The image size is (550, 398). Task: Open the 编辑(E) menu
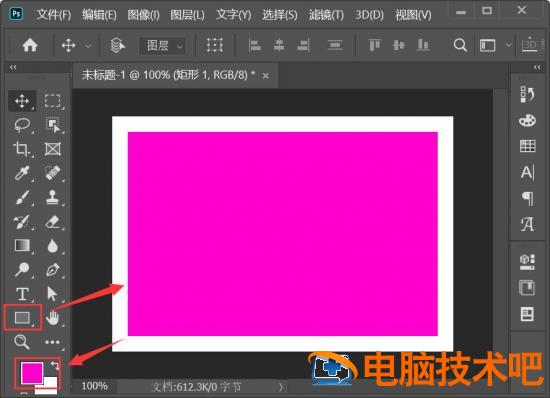[x=99, y=15]
